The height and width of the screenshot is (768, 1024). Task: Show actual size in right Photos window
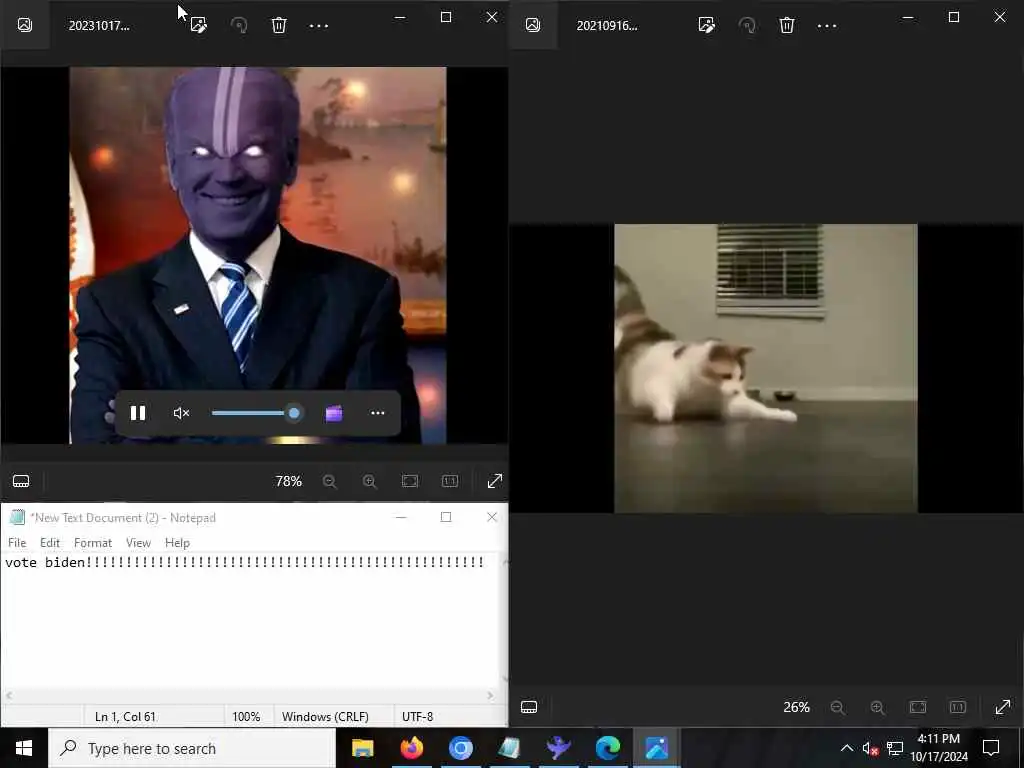(x=958, y=707)
